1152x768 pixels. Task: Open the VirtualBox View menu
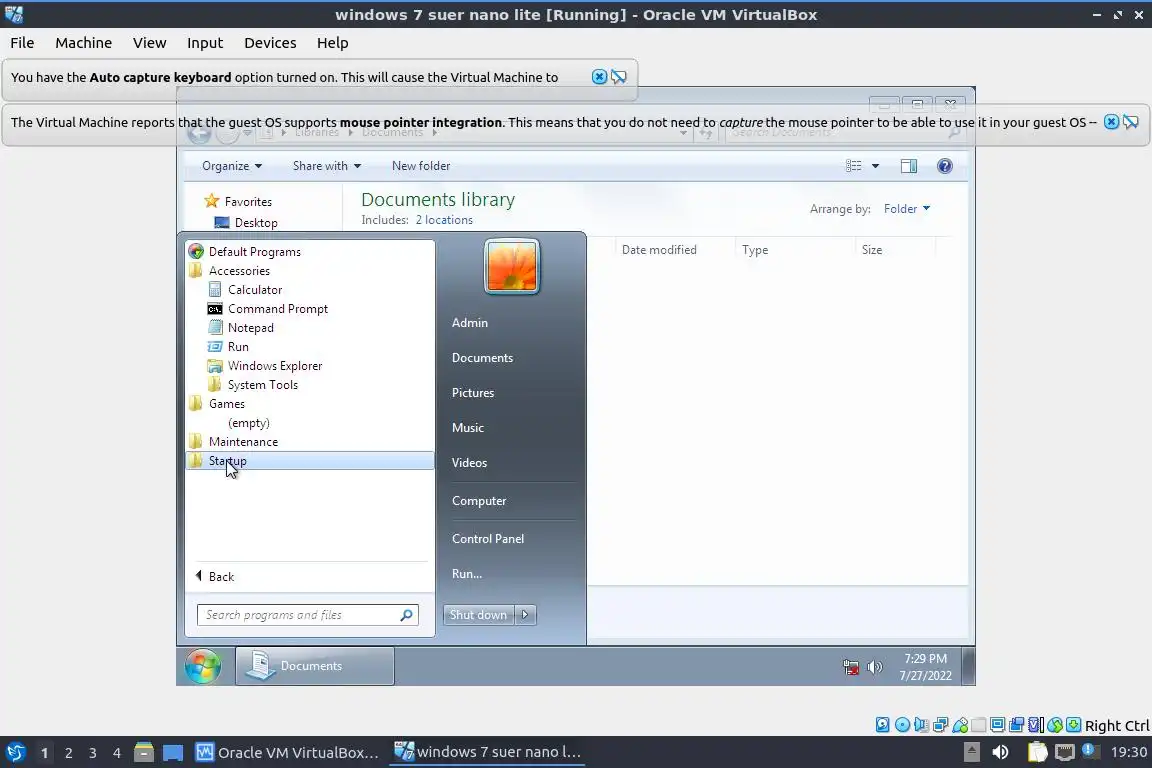click(x=150, y=43)
